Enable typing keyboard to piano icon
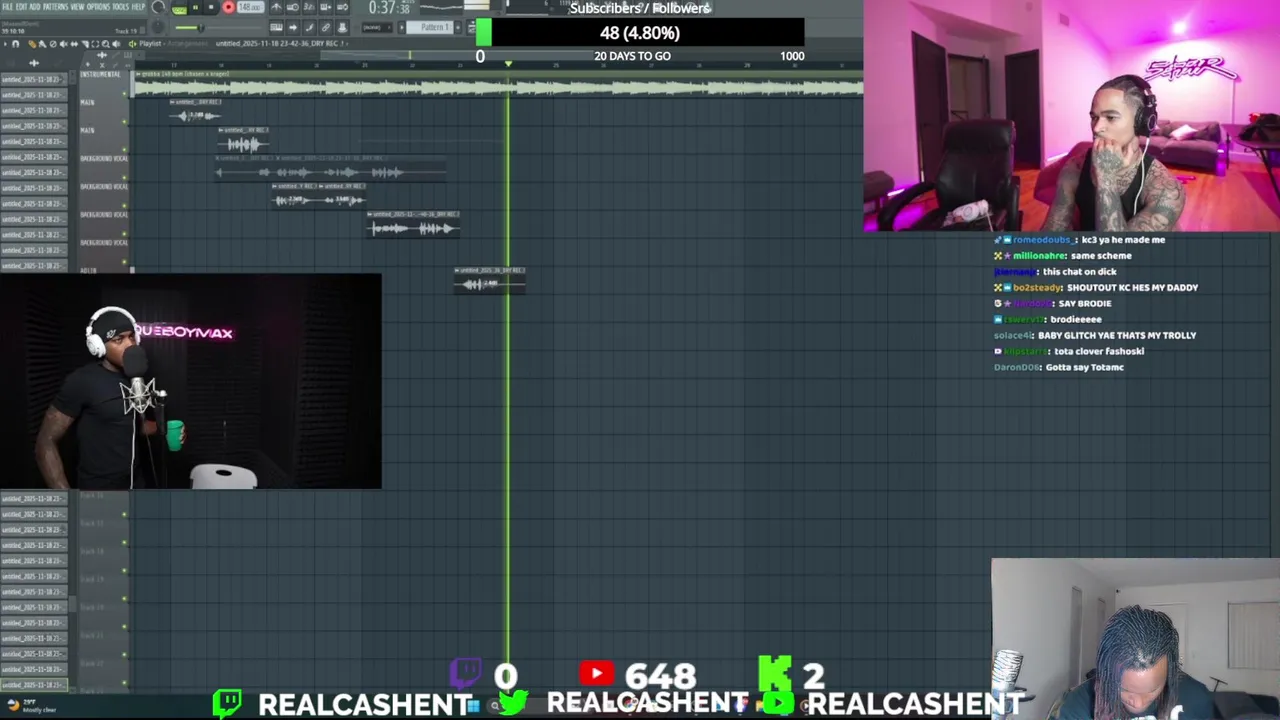 coord(277,27)
